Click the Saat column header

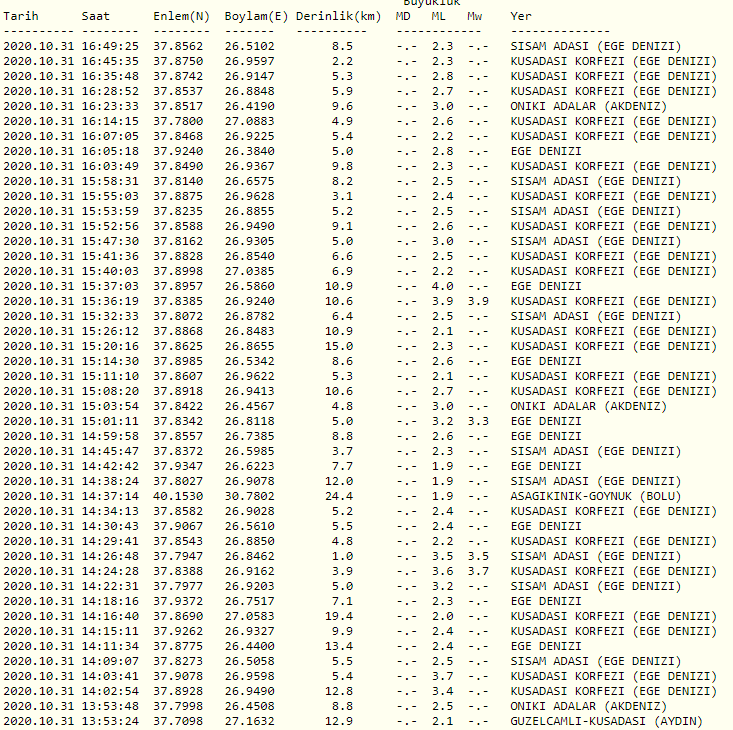tap(96, 17)
